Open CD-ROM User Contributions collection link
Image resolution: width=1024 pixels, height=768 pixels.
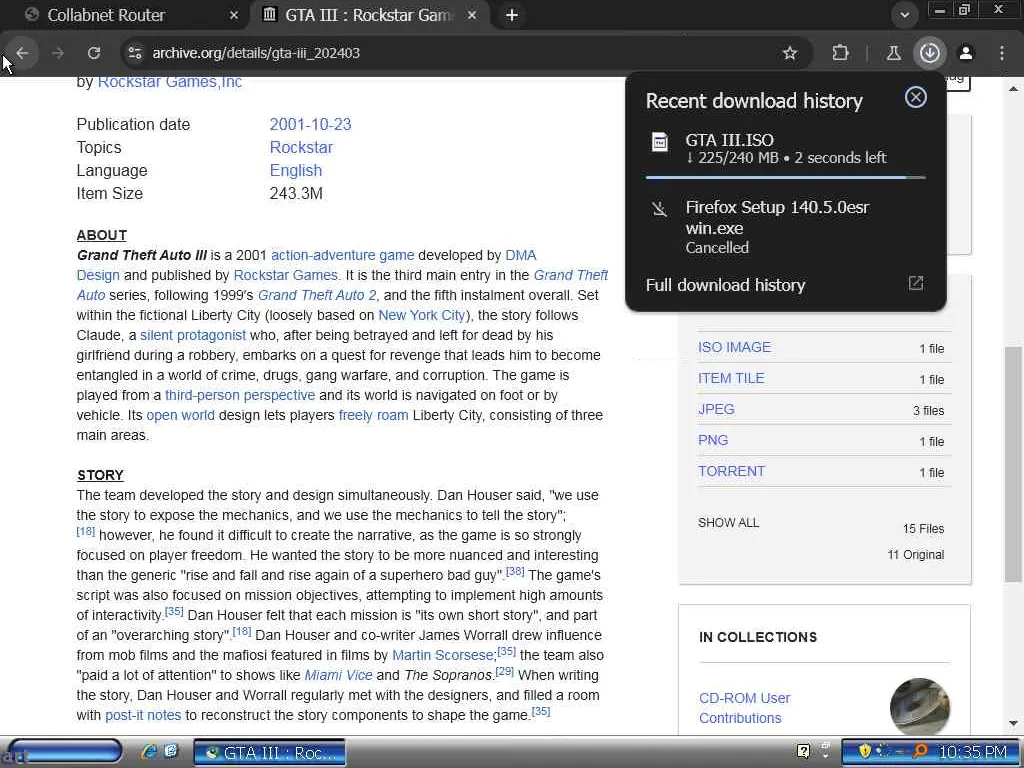click(744, 708)
